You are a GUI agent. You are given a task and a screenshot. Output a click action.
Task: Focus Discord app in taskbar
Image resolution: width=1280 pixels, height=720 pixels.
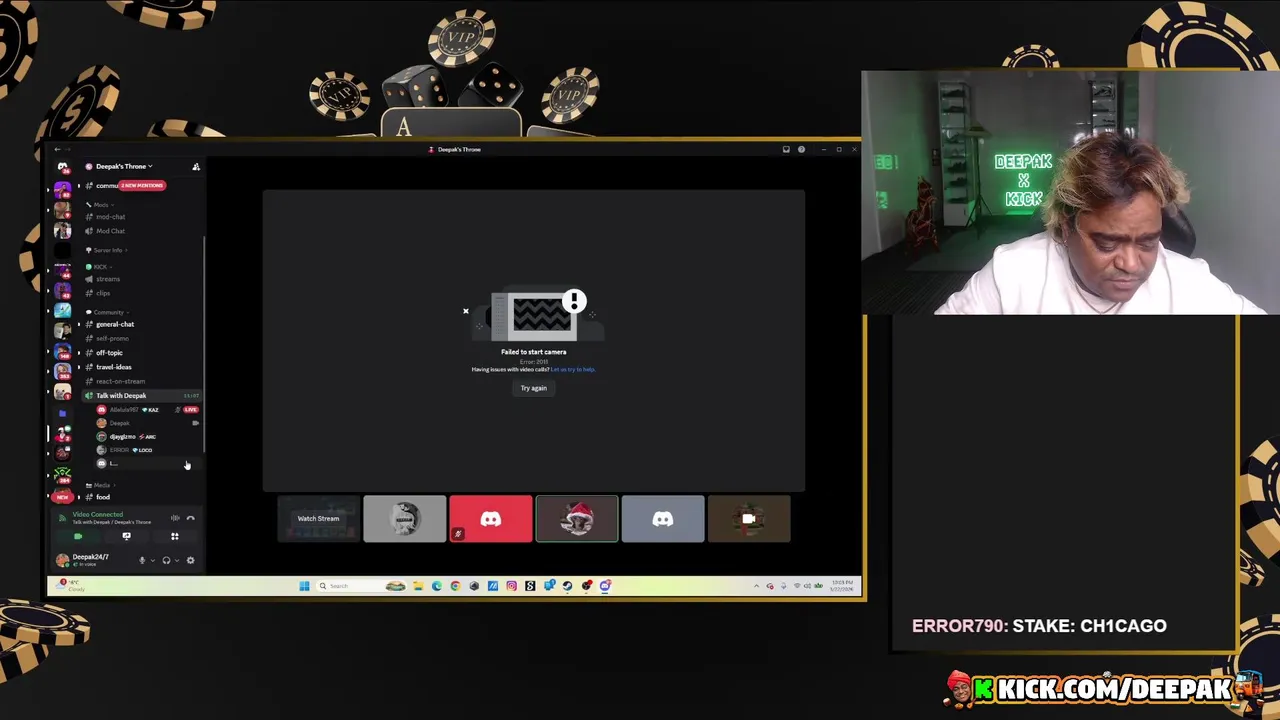605,586
